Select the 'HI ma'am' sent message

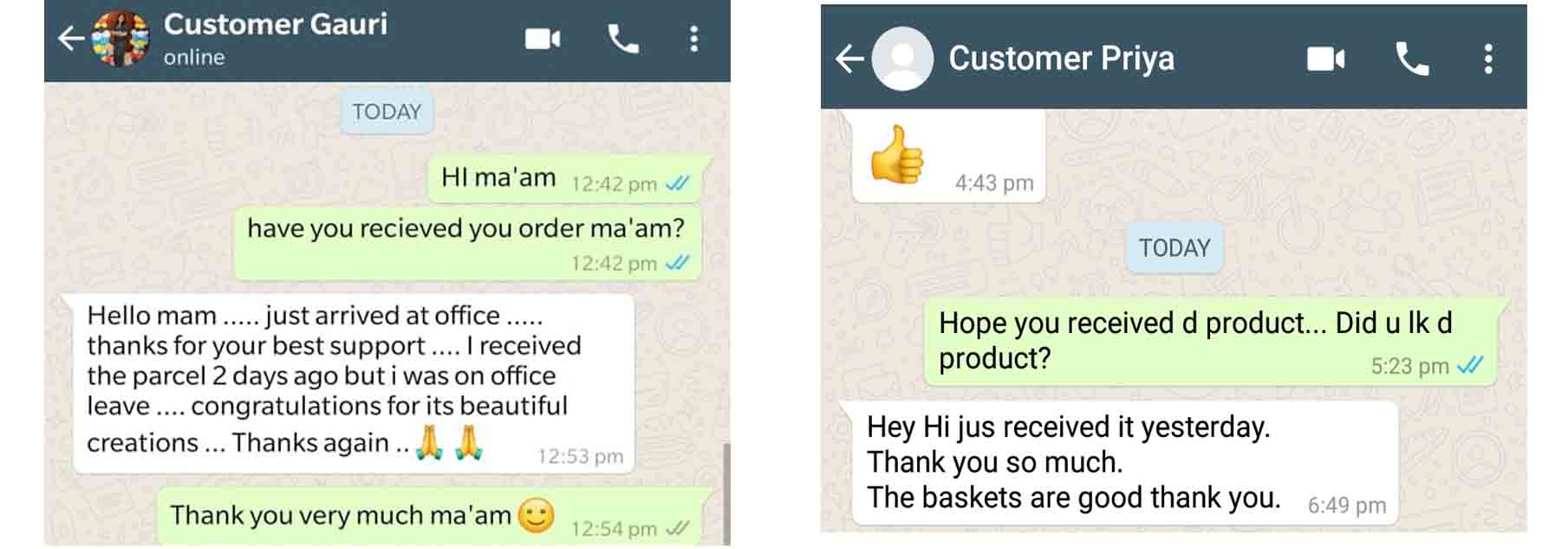tap(565, 179)
